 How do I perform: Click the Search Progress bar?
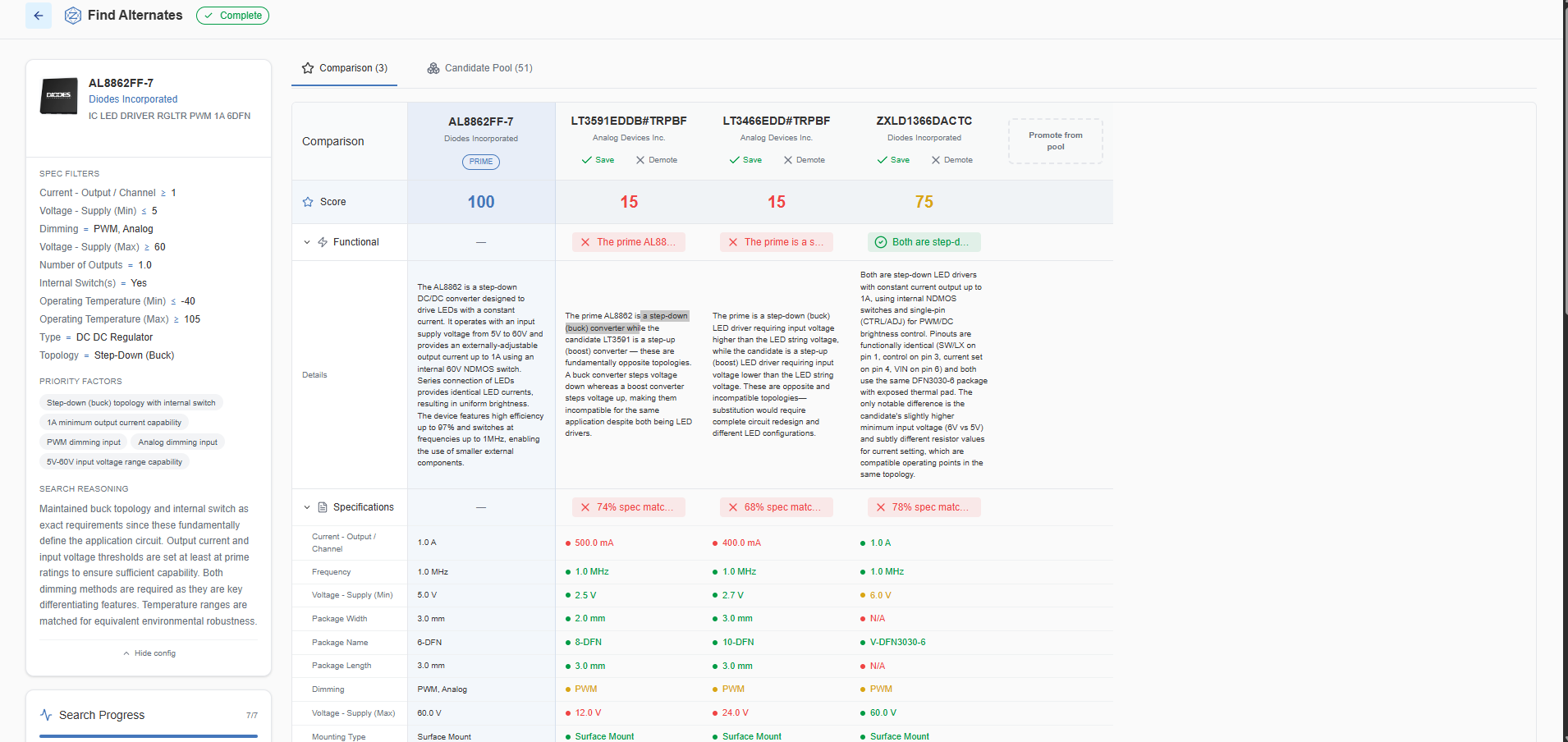pos(149,736)
